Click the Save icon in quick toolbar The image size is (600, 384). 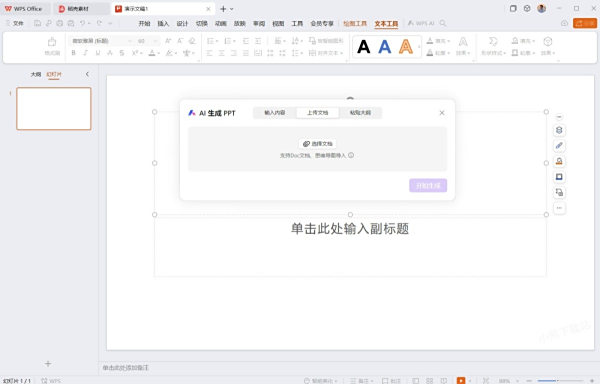38,23
